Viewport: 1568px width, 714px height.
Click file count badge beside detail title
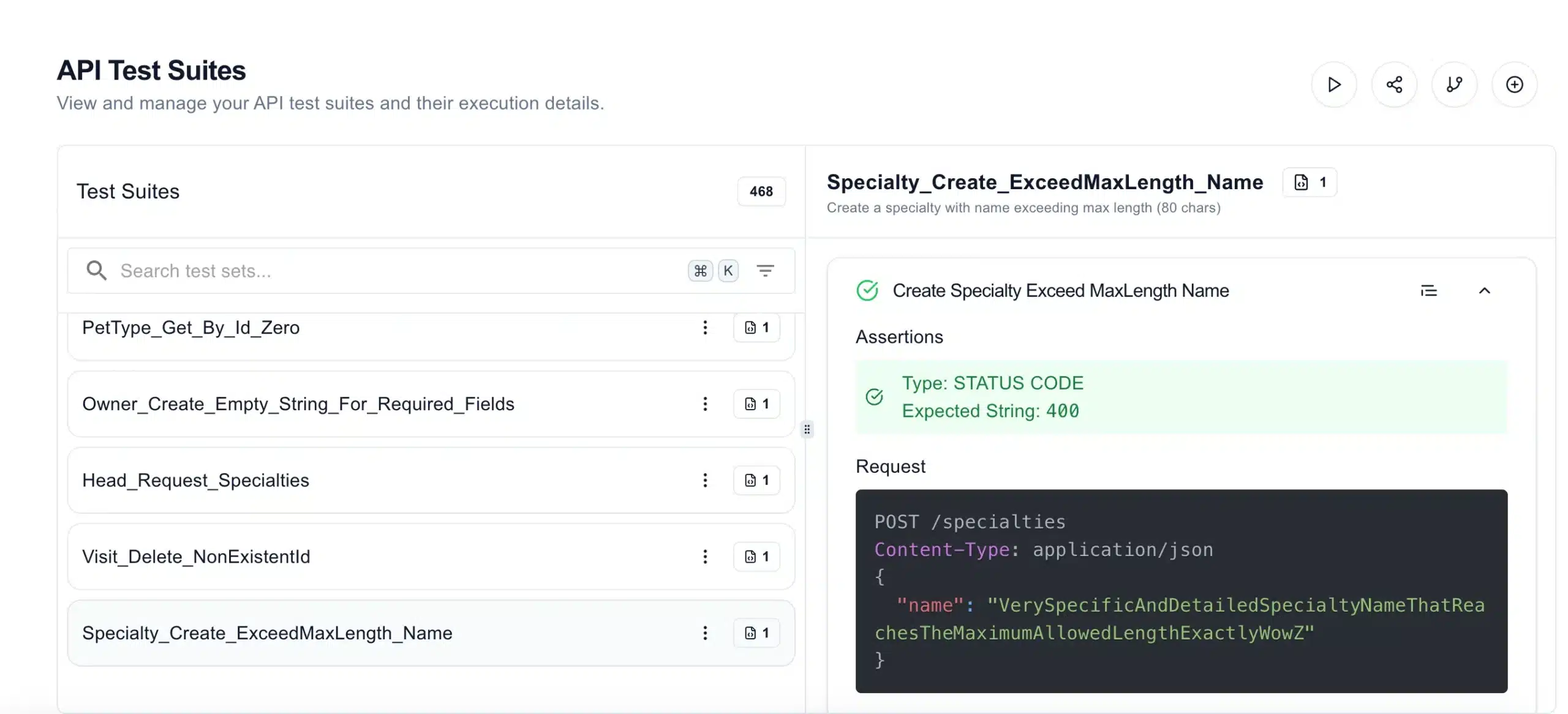pos(1310,182)
